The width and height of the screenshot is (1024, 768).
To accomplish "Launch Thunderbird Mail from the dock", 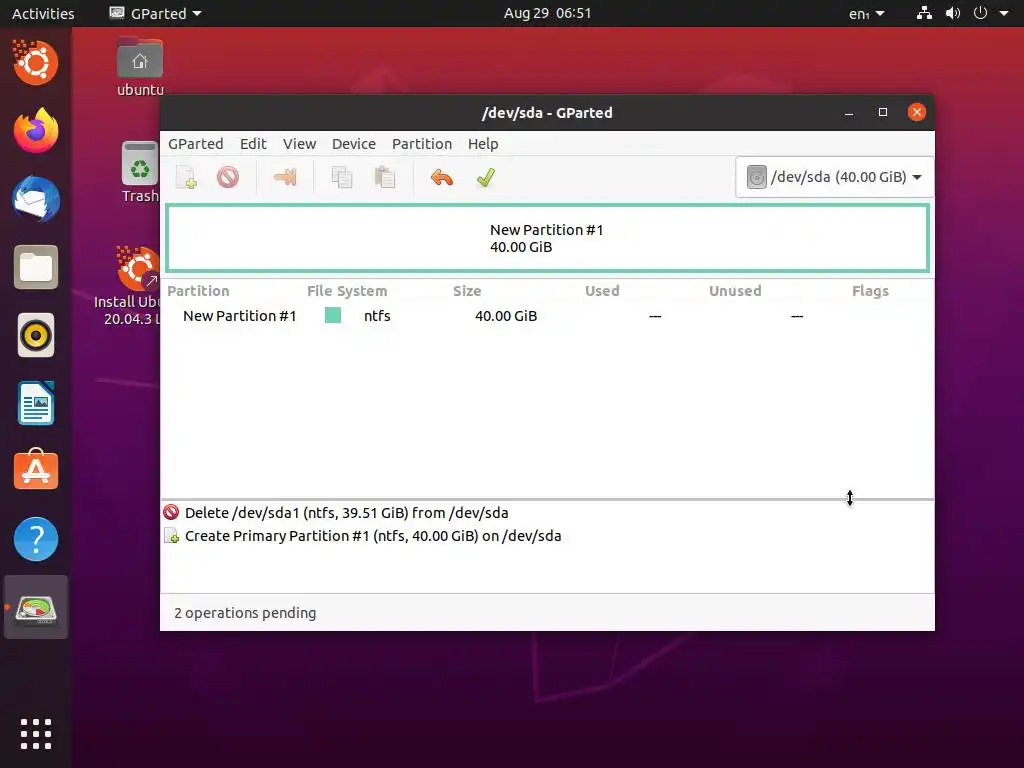I will click(36, 199).
